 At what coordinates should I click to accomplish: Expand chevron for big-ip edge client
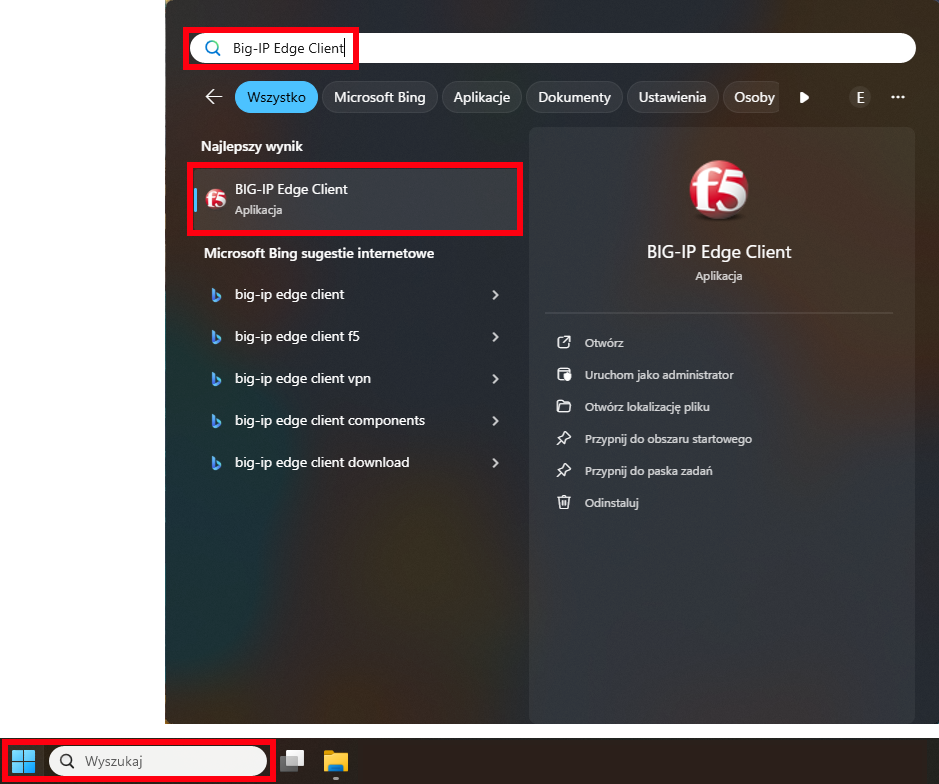(495, 295)
